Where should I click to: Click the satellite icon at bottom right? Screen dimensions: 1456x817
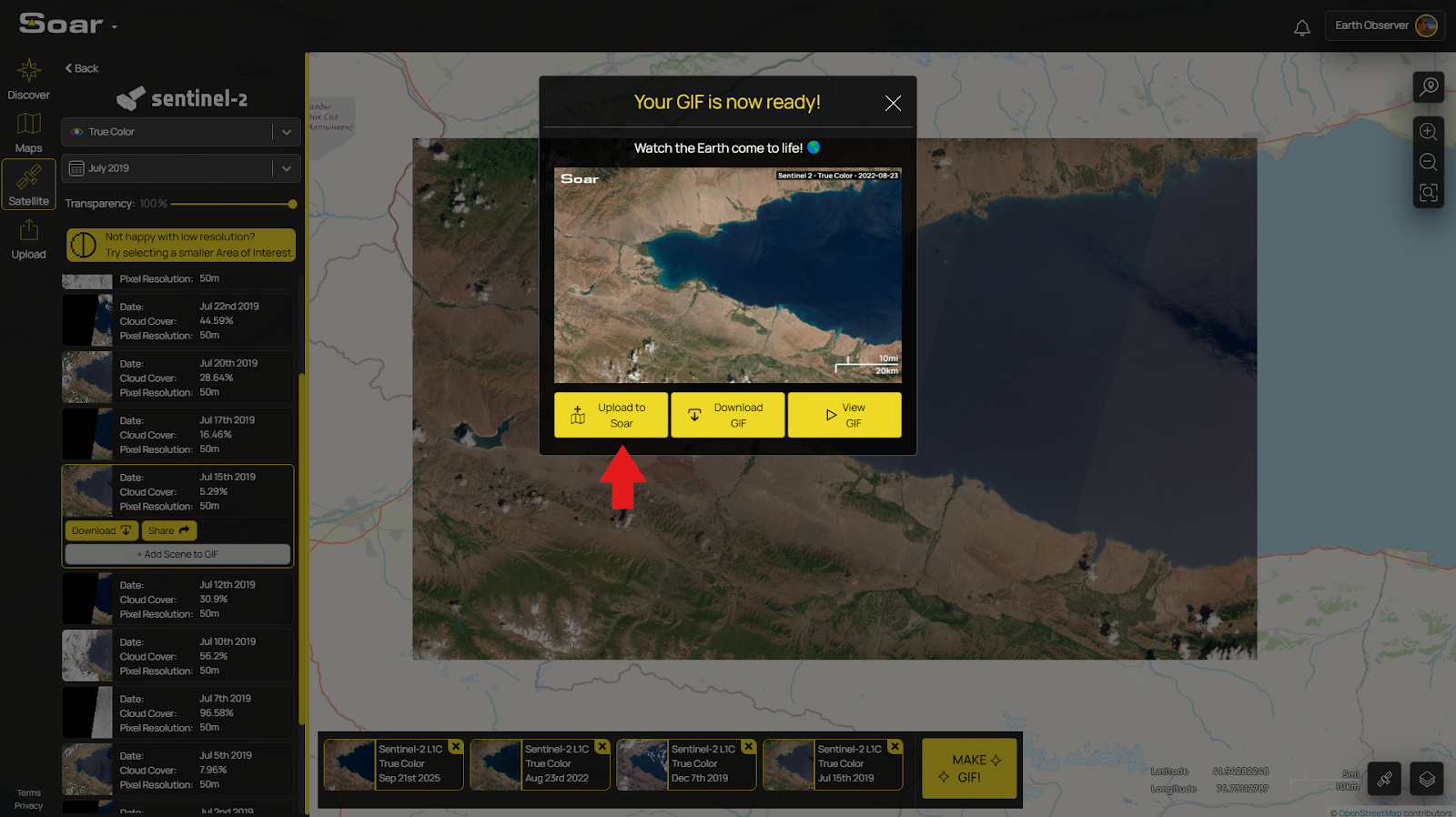[1384, 779]
